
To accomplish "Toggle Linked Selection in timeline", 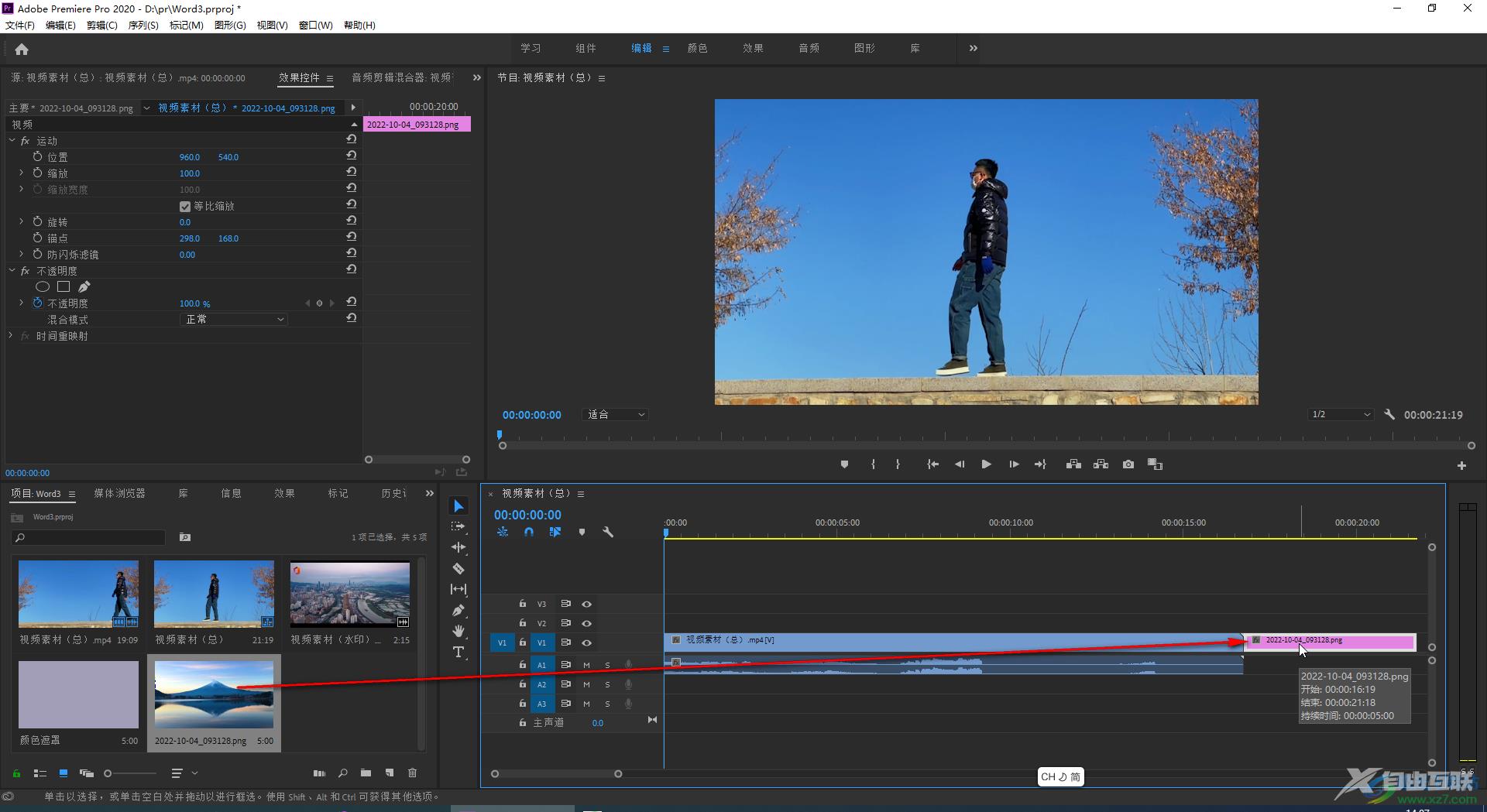I will coord(555,533).
